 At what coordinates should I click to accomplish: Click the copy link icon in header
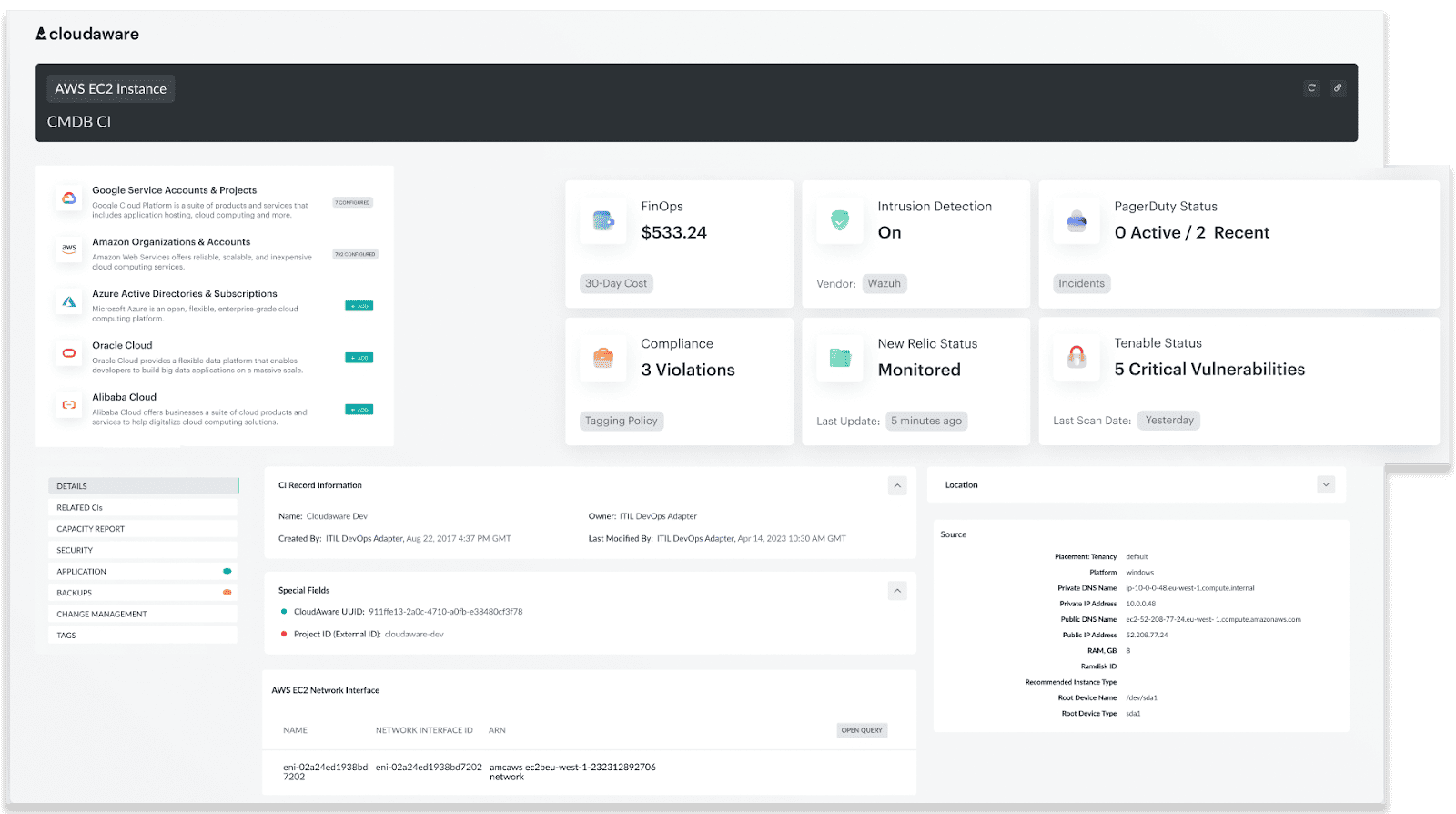pos(1338,88)
